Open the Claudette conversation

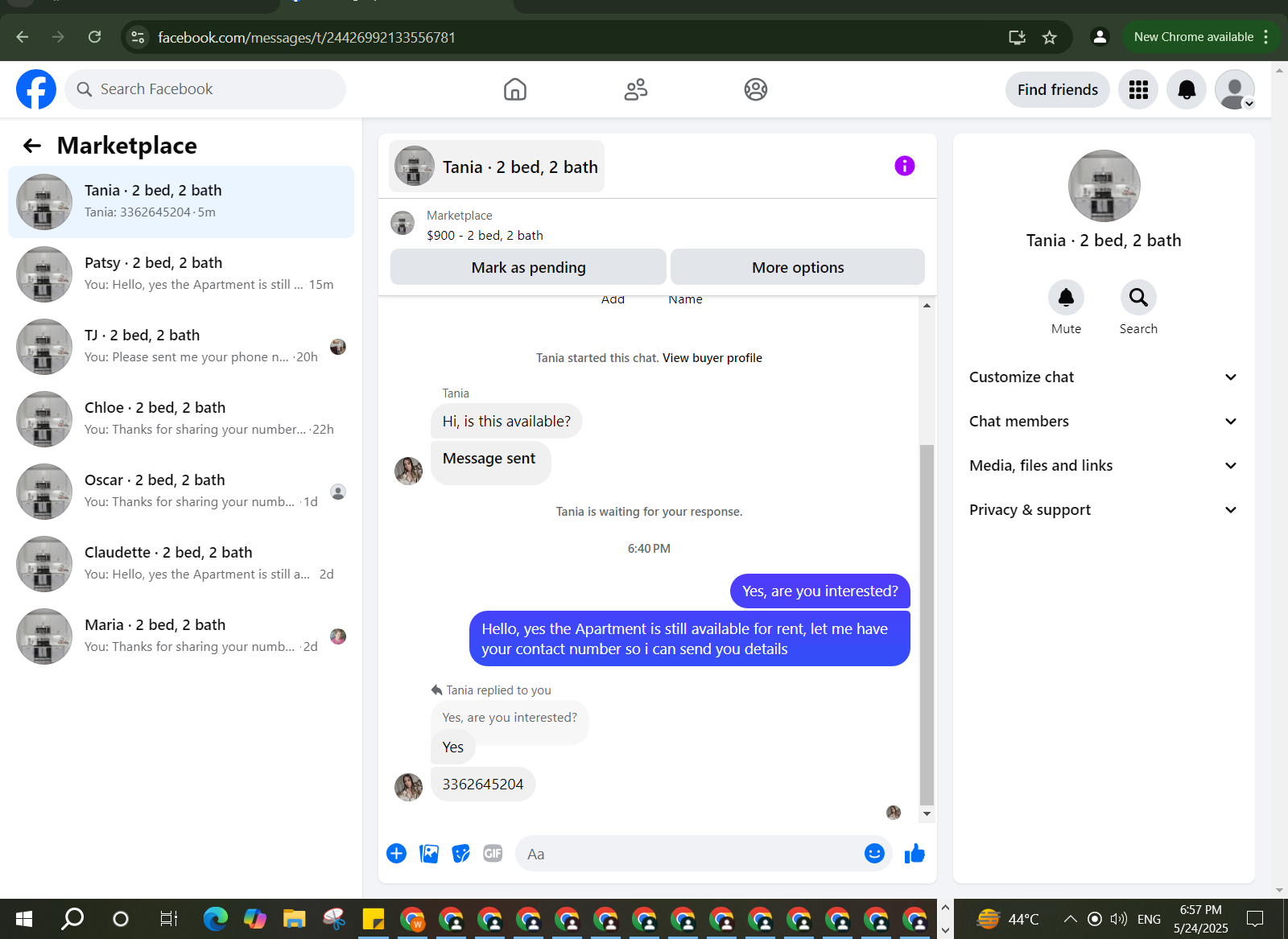tap(181, 564)
